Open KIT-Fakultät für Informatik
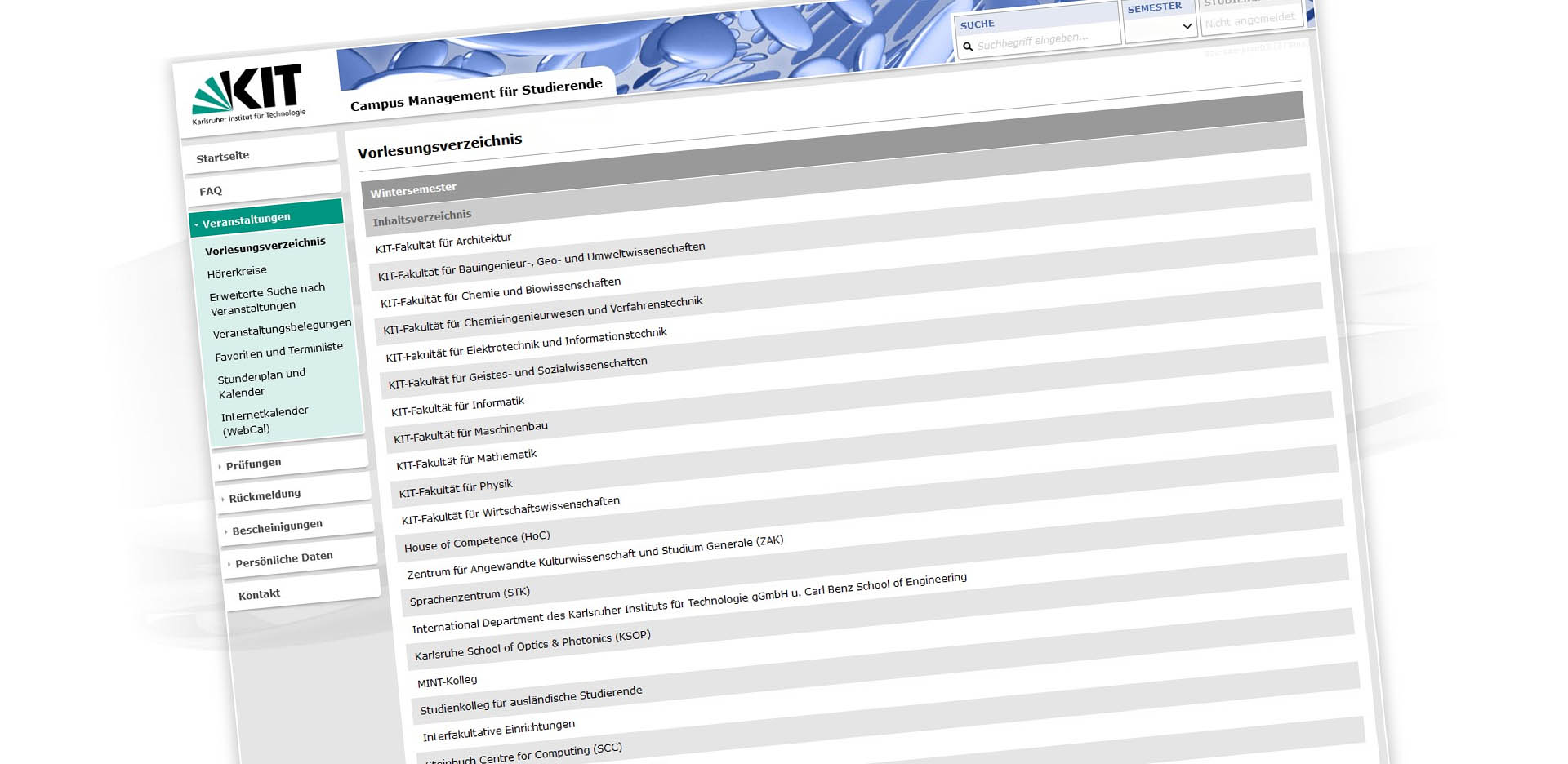Screen dimensions: 1568x764 (457, 406)
